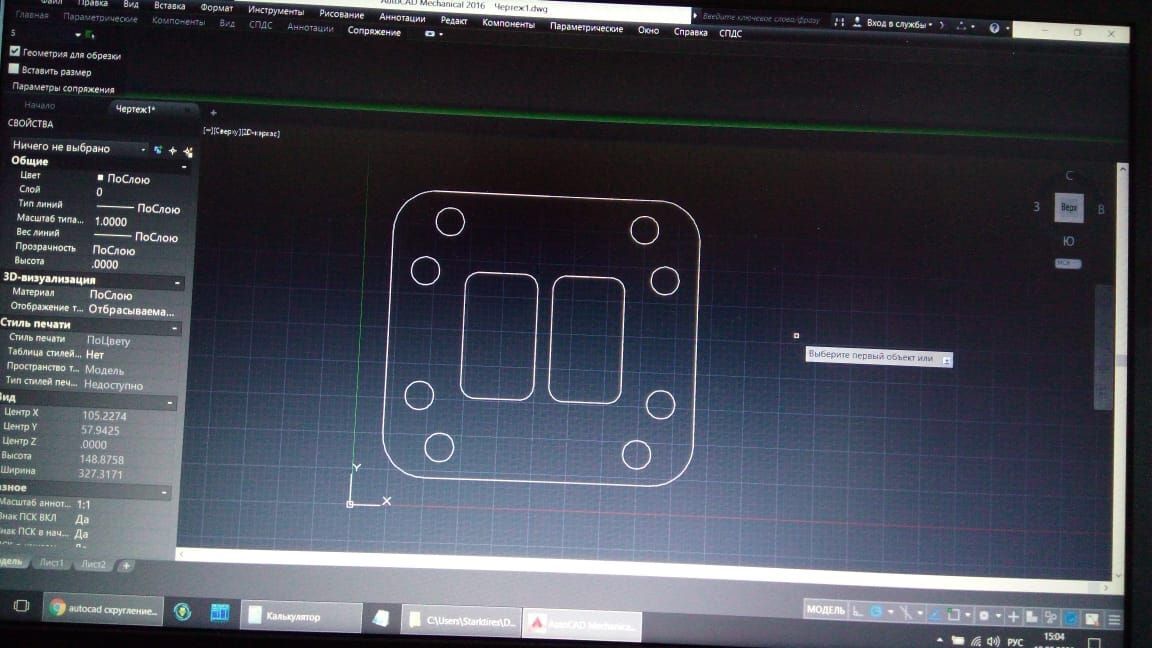The height and width of the screenshot is (648, 1152).
Task: Click the network icon in the system tray
Action: (976, 641)
